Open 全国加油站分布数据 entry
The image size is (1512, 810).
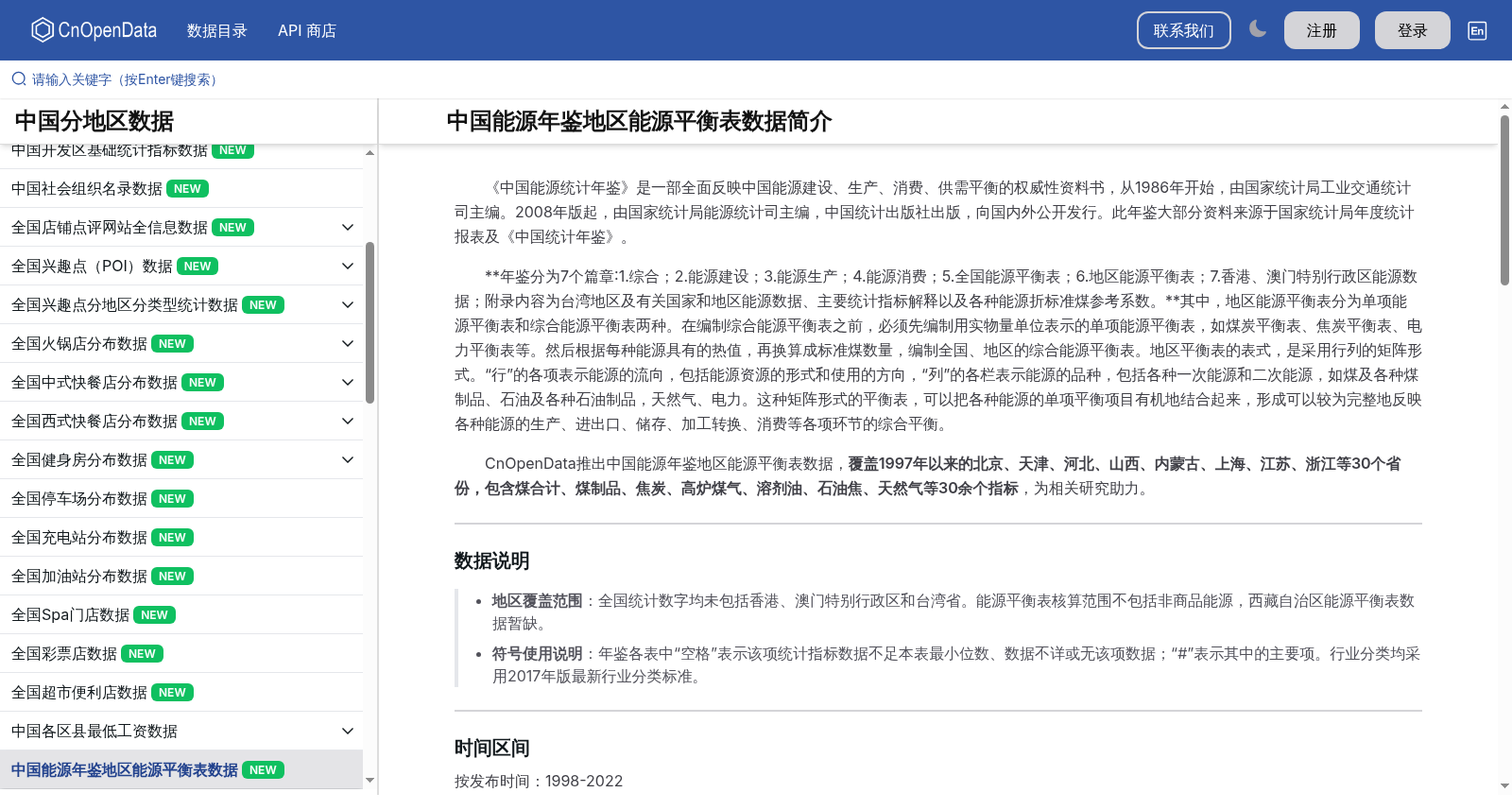(181, 576)
